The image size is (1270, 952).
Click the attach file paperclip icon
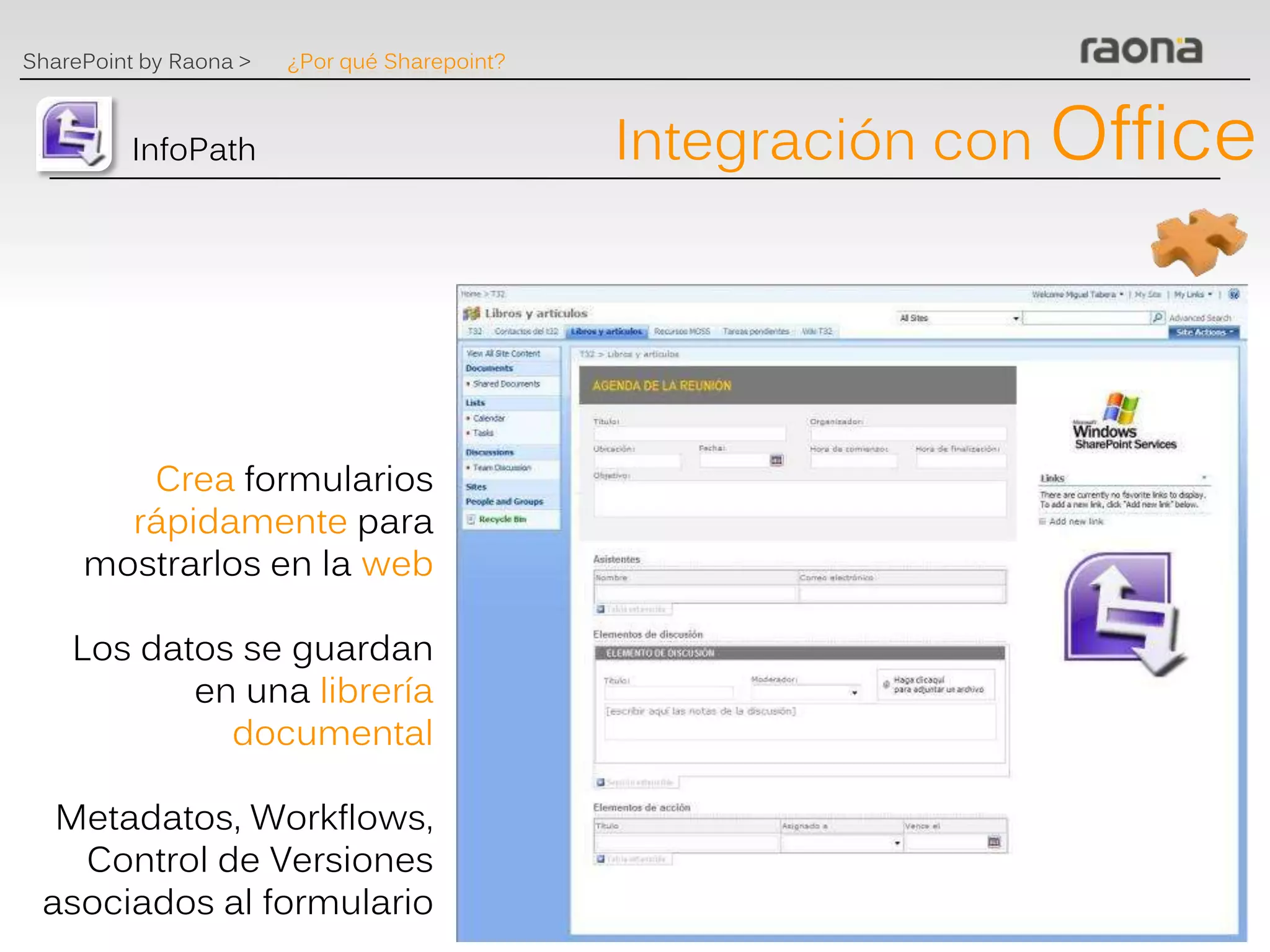coord(886,684)
